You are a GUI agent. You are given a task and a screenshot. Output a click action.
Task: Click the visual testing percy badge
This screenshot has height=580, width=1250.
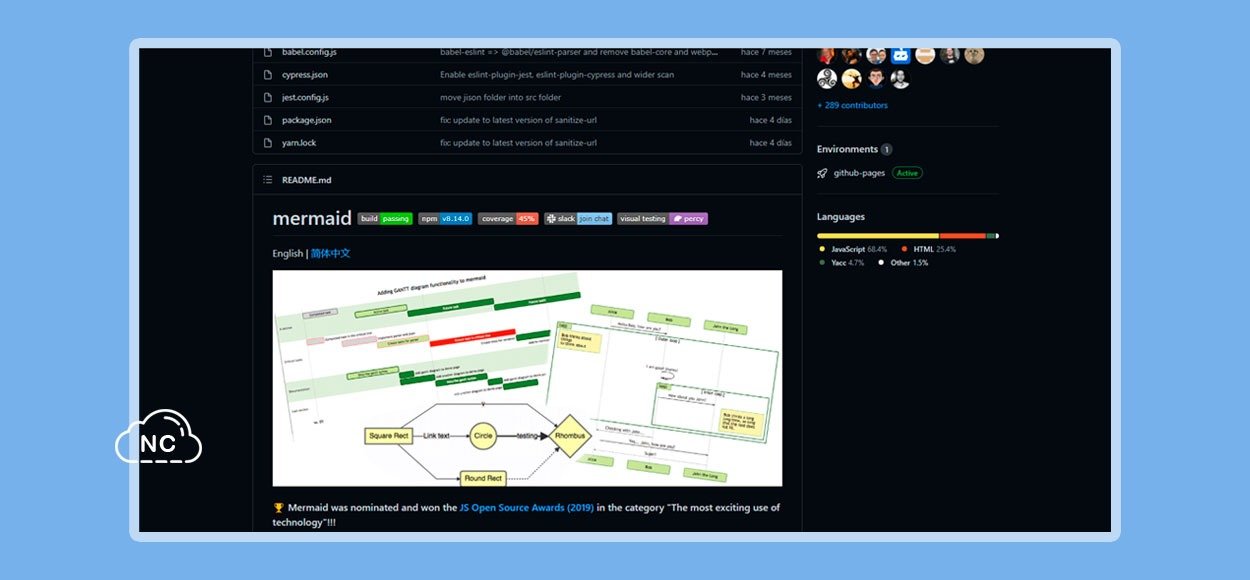pyautogui.click(x=663, y=218)
